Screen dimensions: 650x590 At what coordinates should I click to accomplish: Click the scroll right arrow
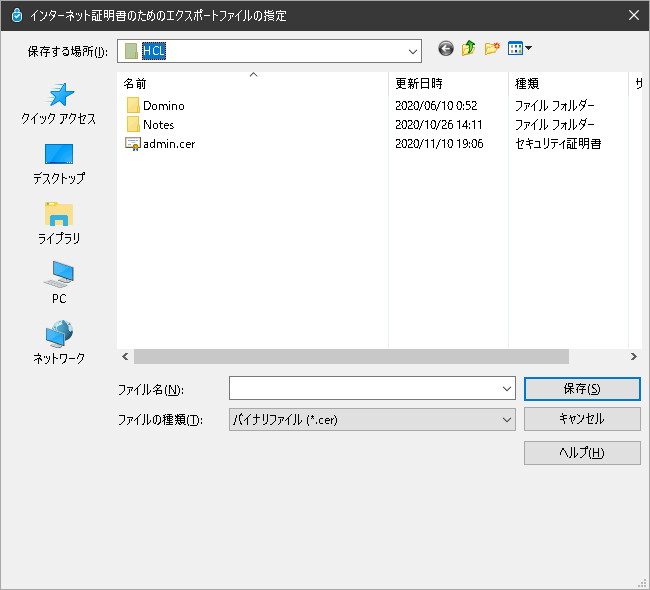[633, 357]
